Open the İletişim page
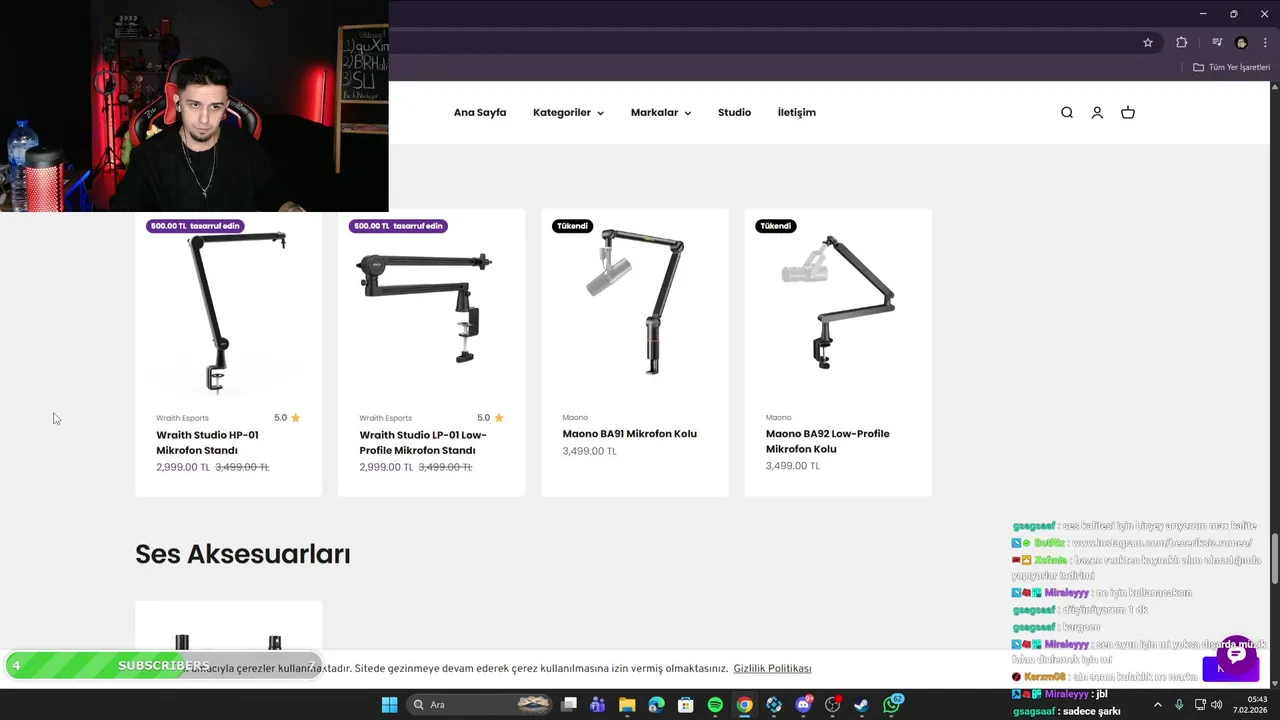This screenshot has height=720, width=1280. coord(797,113)
